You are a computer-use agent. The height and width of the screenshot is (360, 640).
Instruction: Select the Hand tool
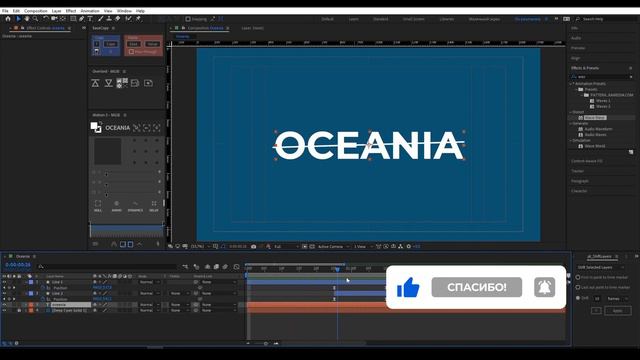27,19
